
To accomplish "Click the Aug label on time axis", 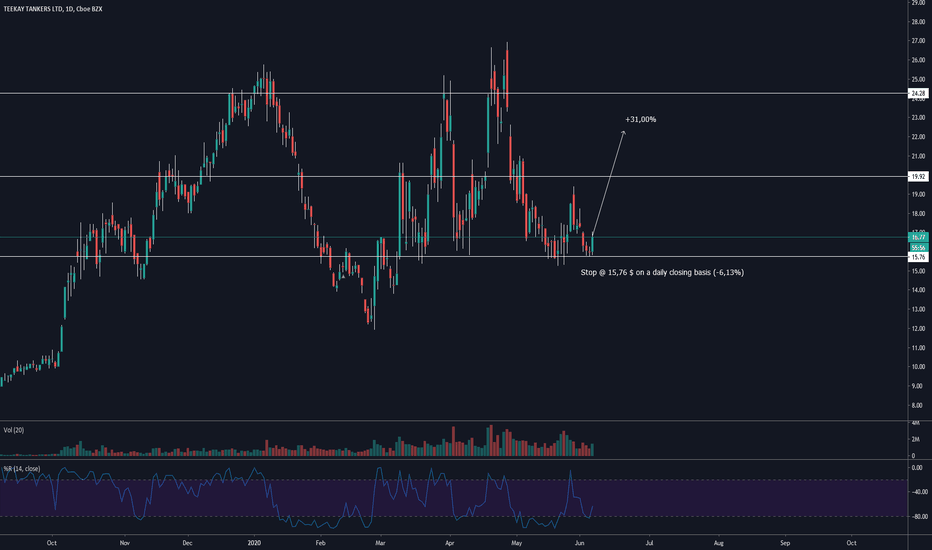I will coord(719,543).
